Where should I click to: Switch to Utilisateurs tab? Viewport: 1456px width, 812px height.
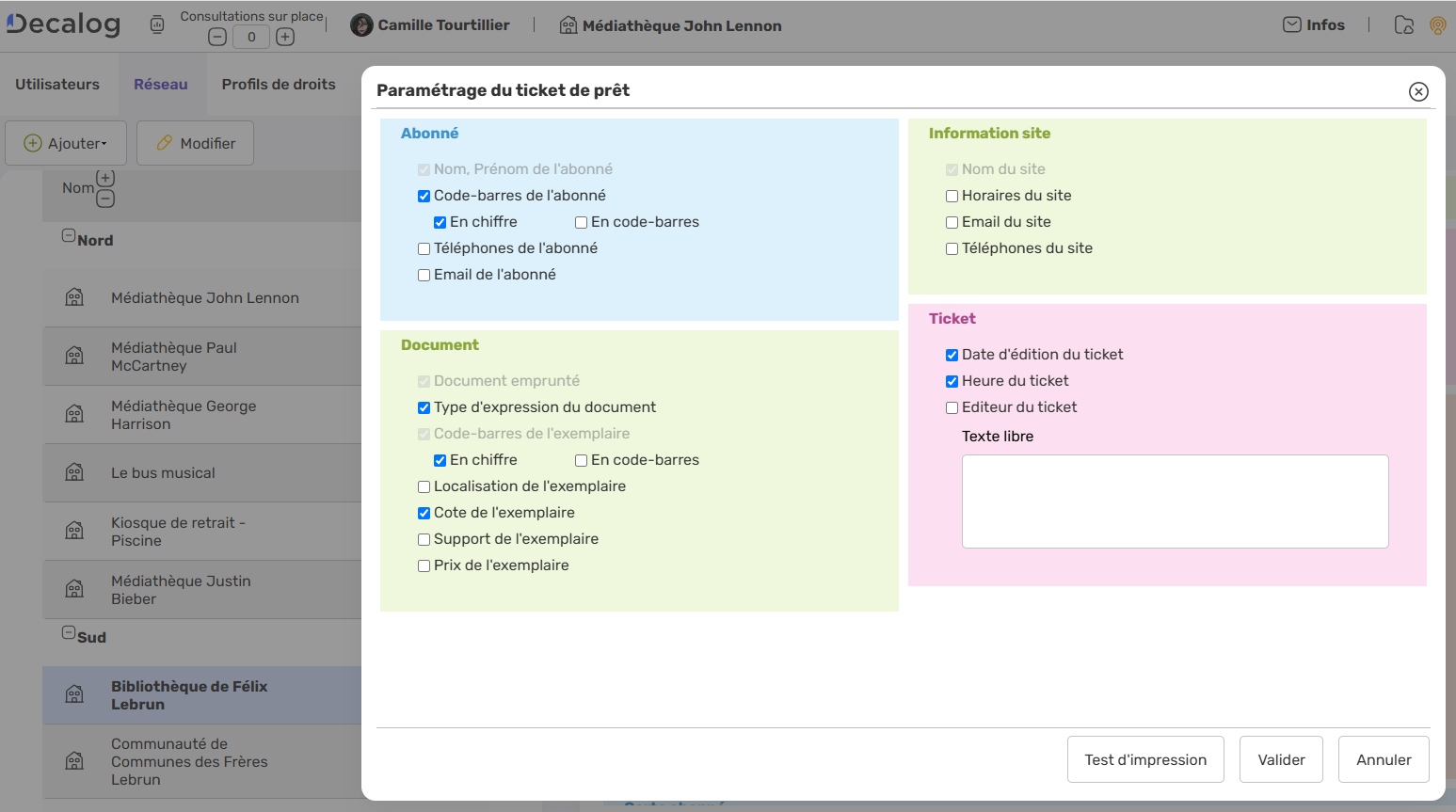pyautogui.click(x=57, y=85)
